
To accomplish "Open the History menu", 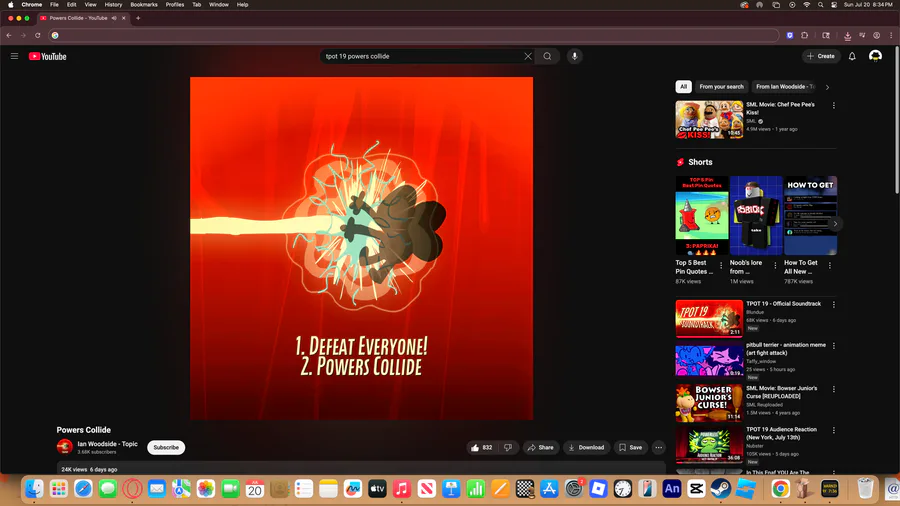I will pyautogui.click(x=113, y=5).
